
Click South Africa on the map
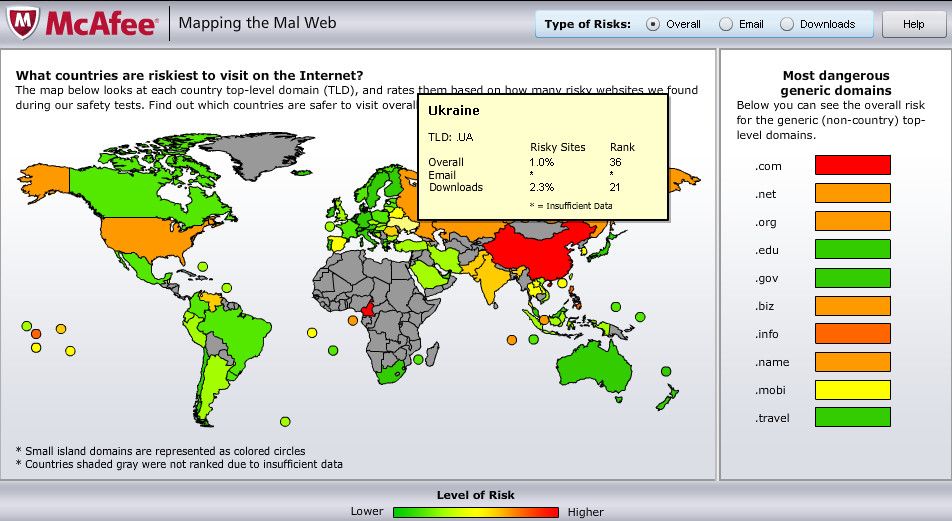point(389,372)
